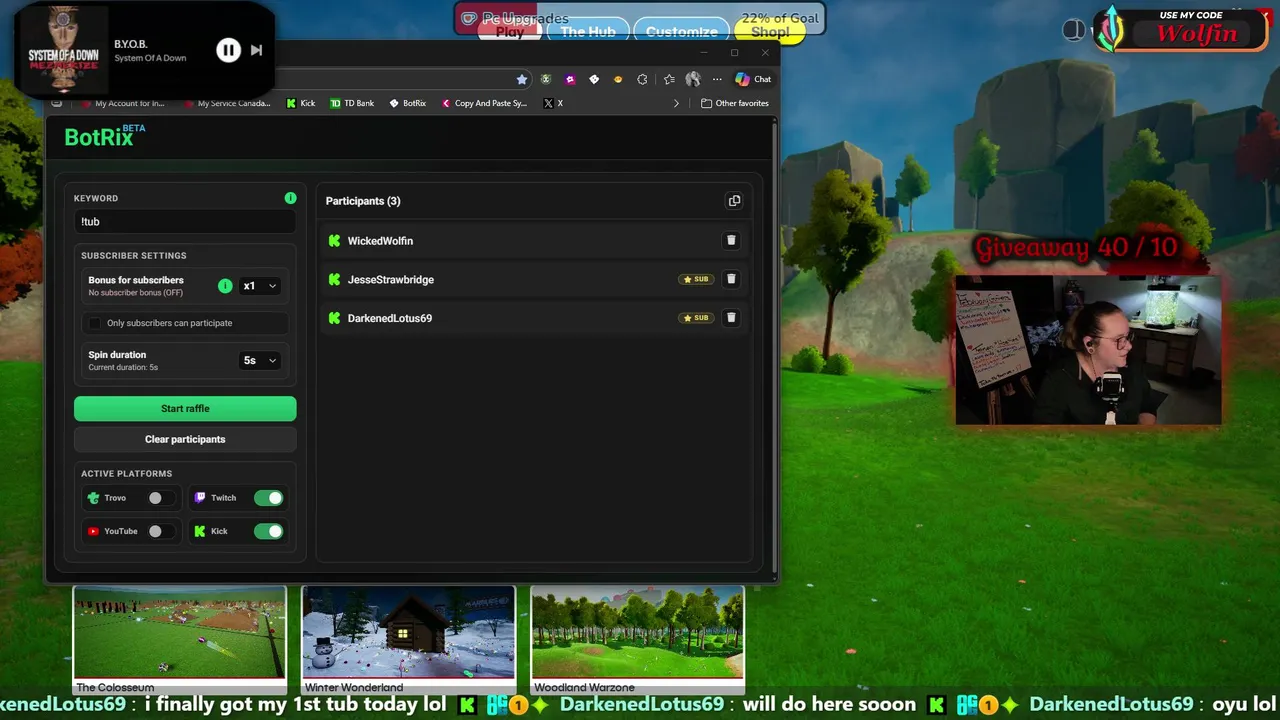
Task: Enable the YouTube platform toggle
Action: [161, 531]
